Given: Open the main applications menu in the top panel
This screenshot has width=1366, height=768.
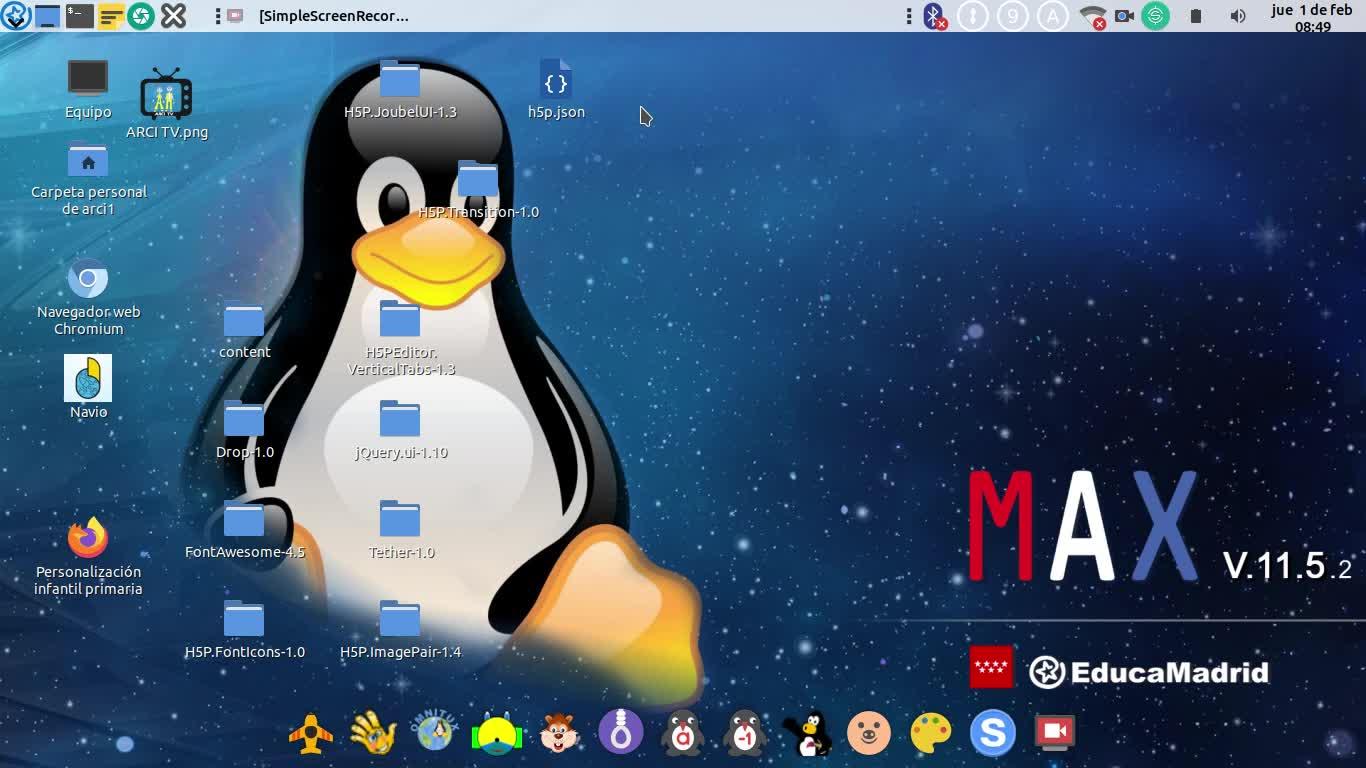Looking at the screenshot, I should pos(15,16).
